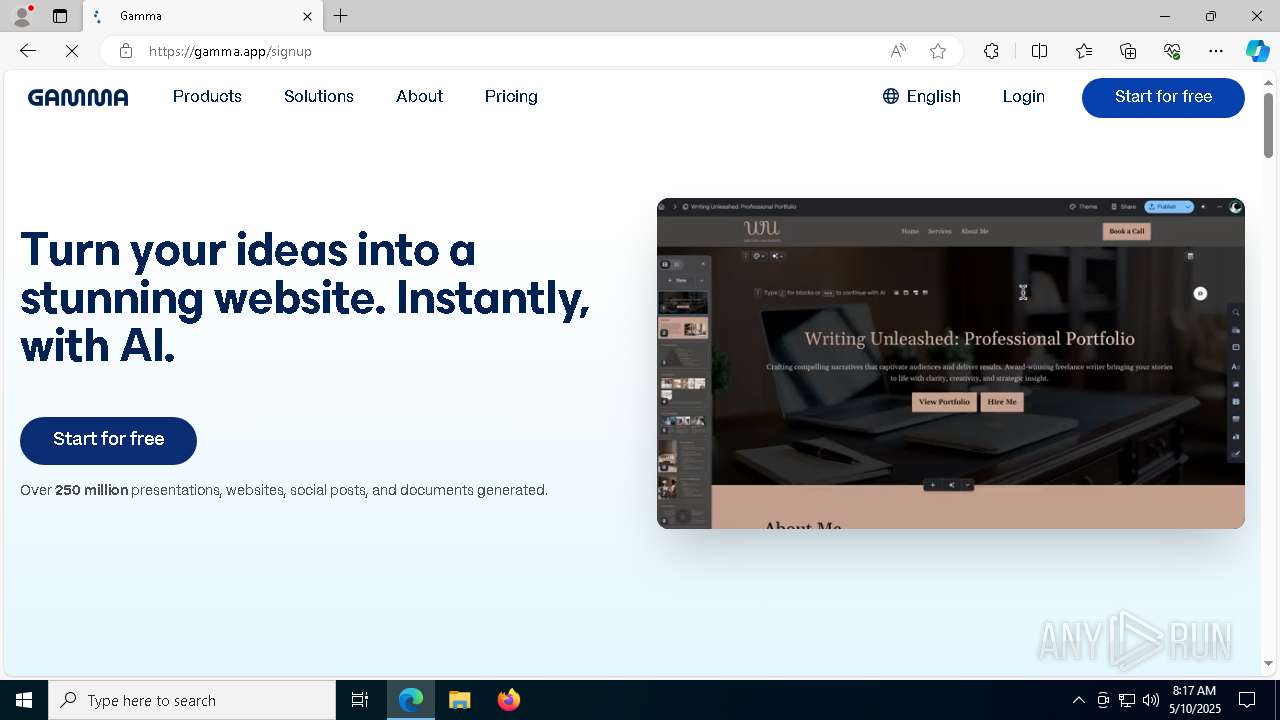
Task: Click Hire Me in preview
Action: (x=1002, y=402)
